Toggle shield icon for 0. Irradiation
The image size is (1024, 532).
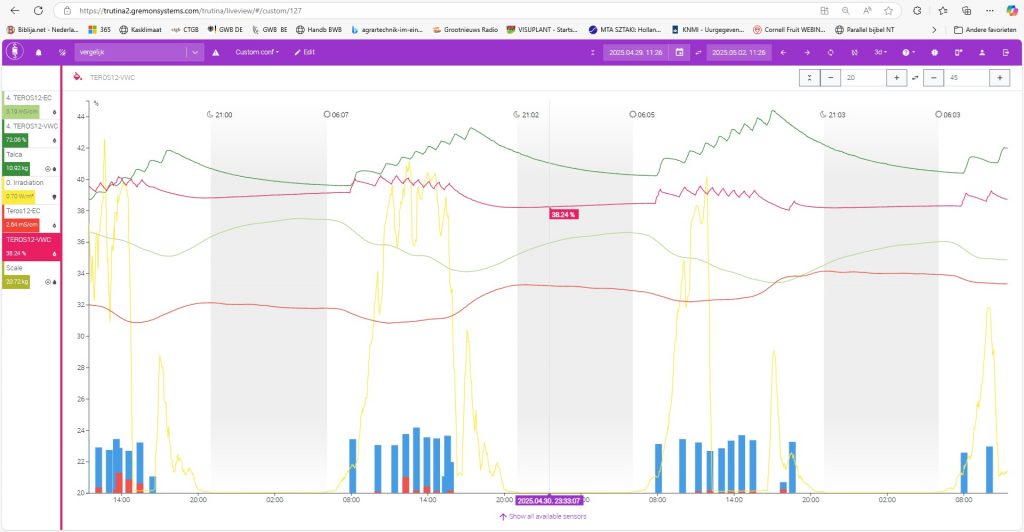tap(54, 197)
